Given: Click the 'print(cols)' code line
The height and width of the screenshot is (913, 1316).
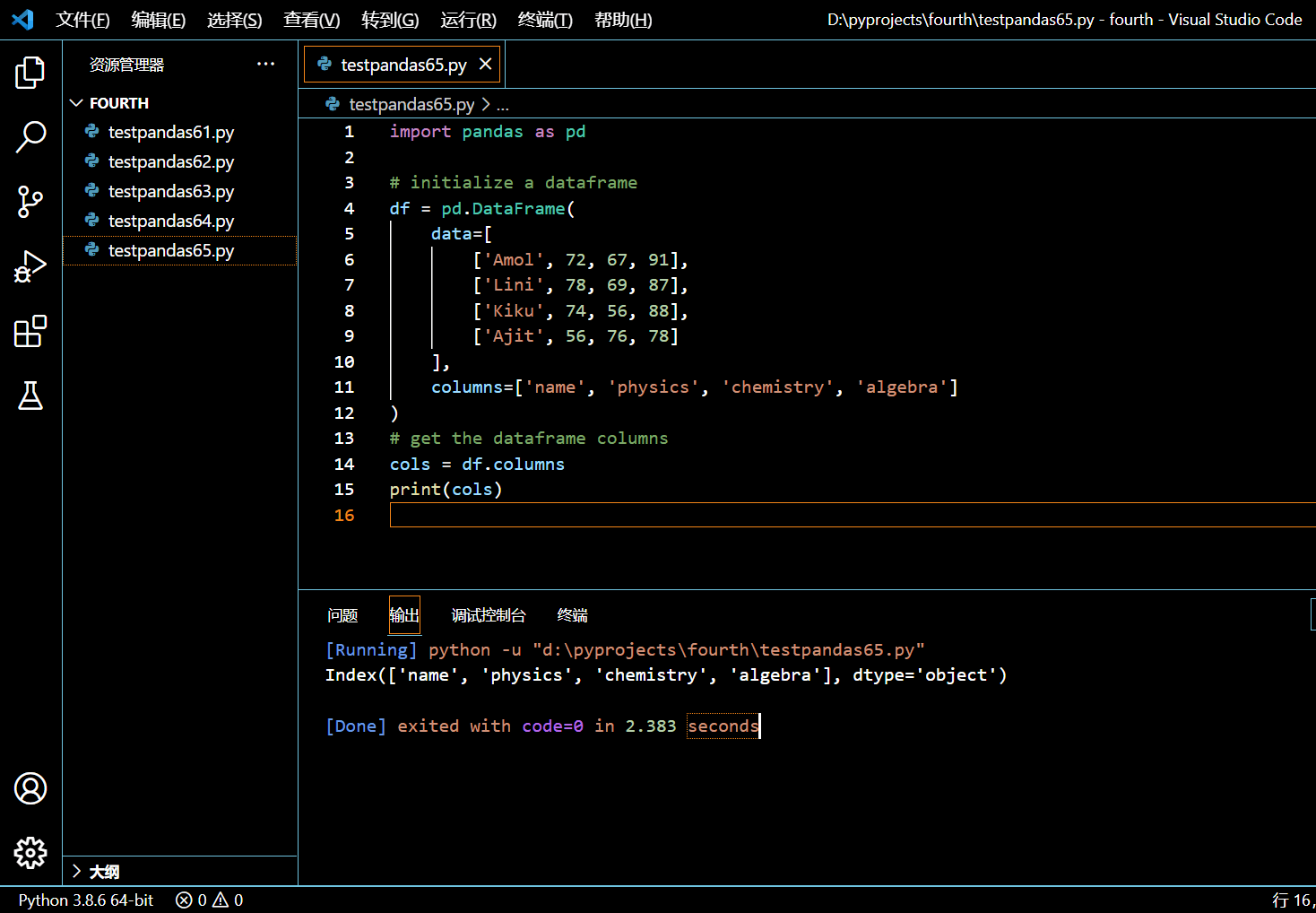Looking at the screenshot, I should pyautogui.click(x=446, y=490).
